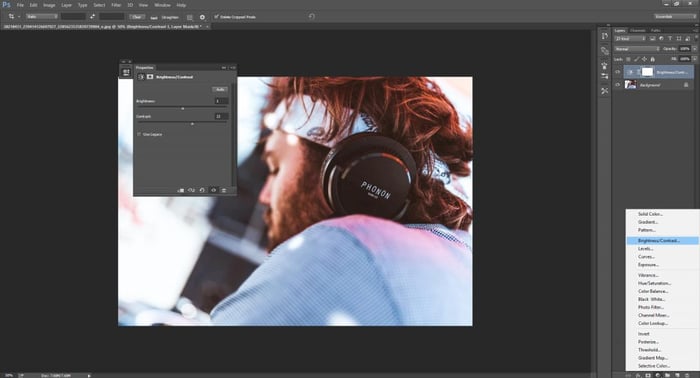Lock all padlock icon in Layers panel
The image size is (700, 378).
click(x=652, y=59)
